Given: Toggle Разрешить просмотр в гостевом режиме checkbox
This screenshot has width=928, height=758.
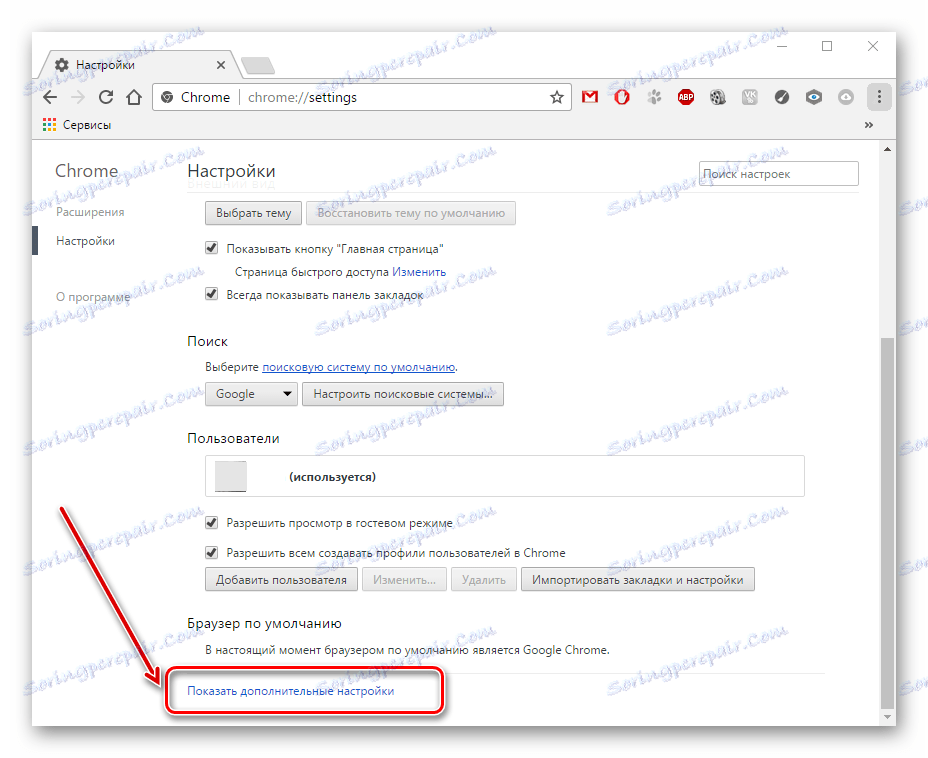Looking at the screenshot, I should 211,522.
